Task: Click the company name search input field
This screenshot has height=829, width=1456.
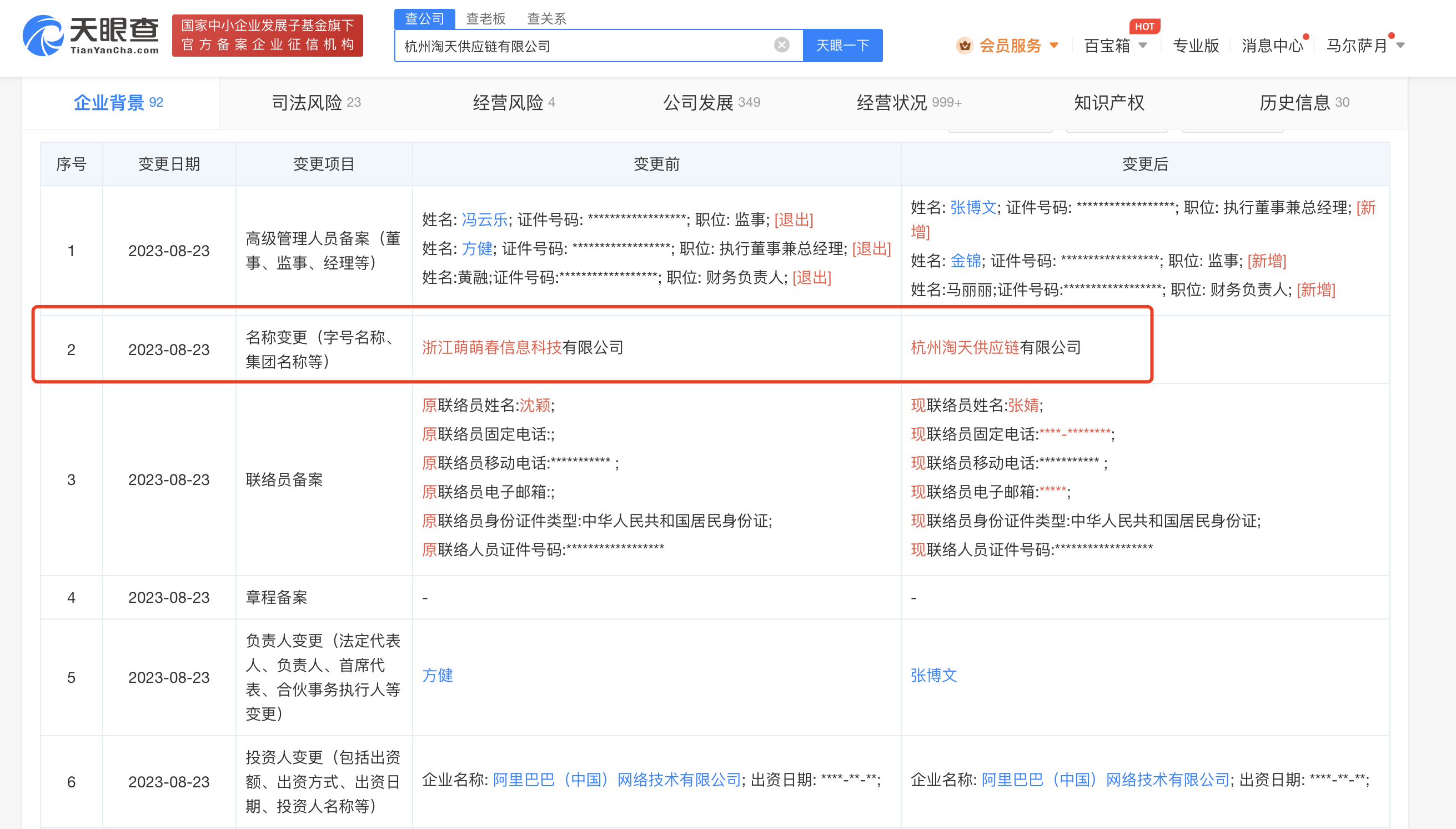Action: click(586, 46)
